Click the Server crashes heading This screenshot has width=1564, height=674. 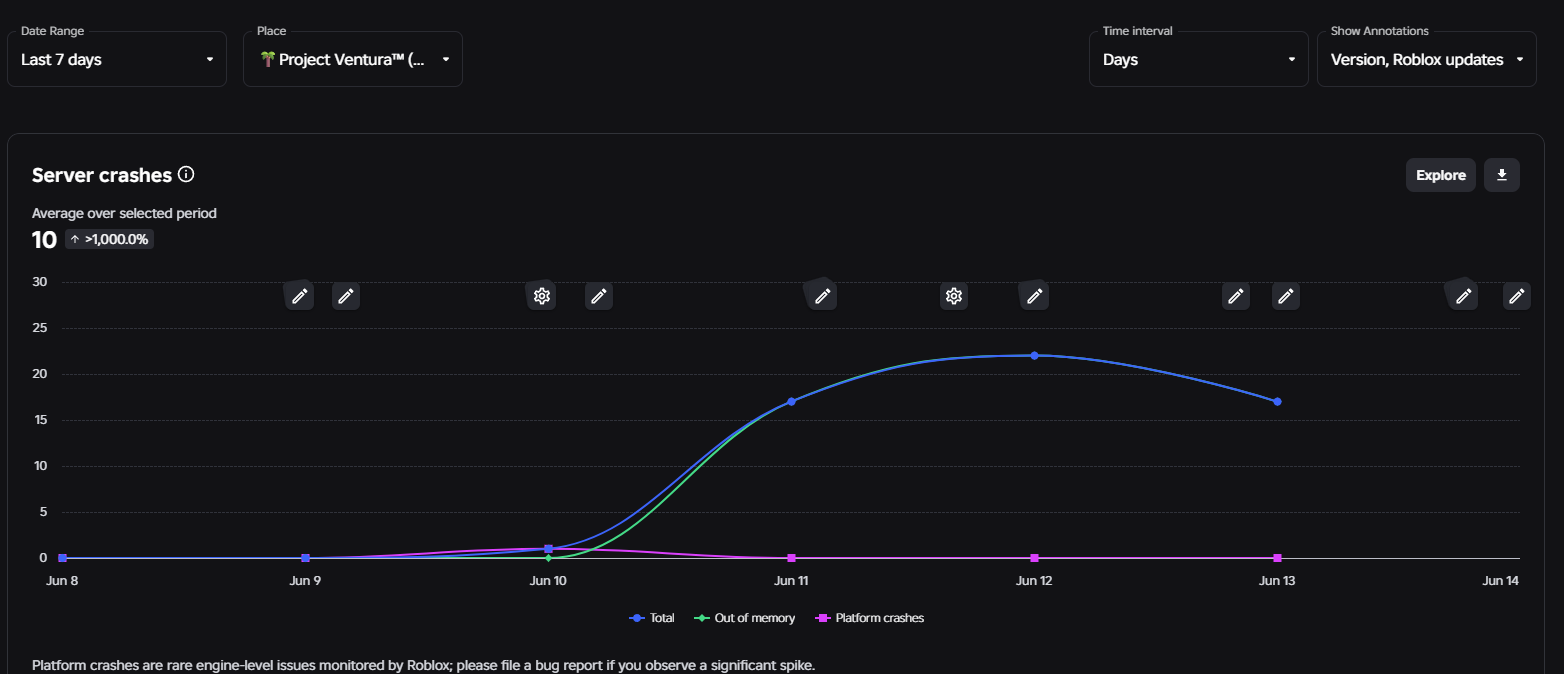102,175
